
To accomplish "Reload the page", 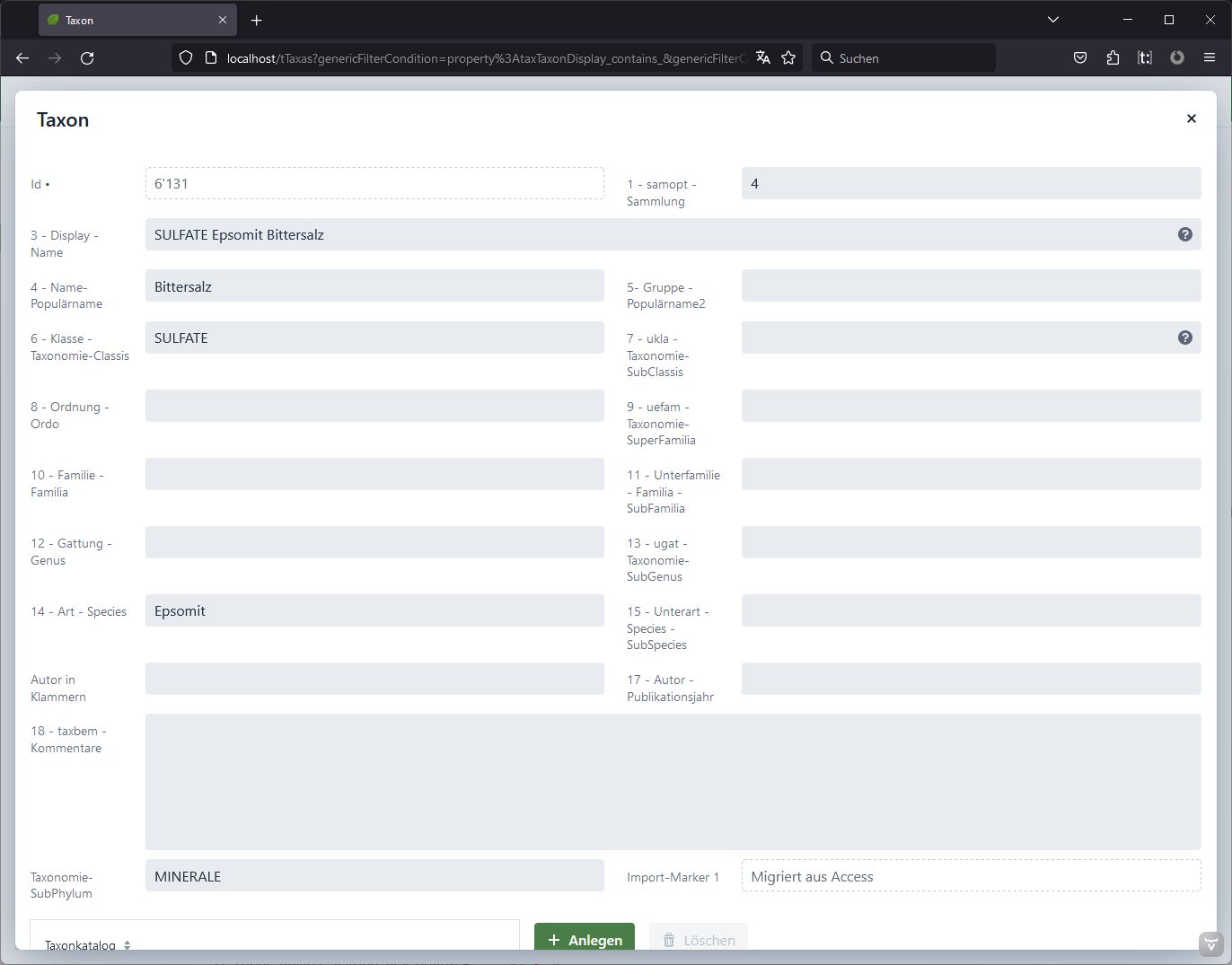I will coord(87,57).
